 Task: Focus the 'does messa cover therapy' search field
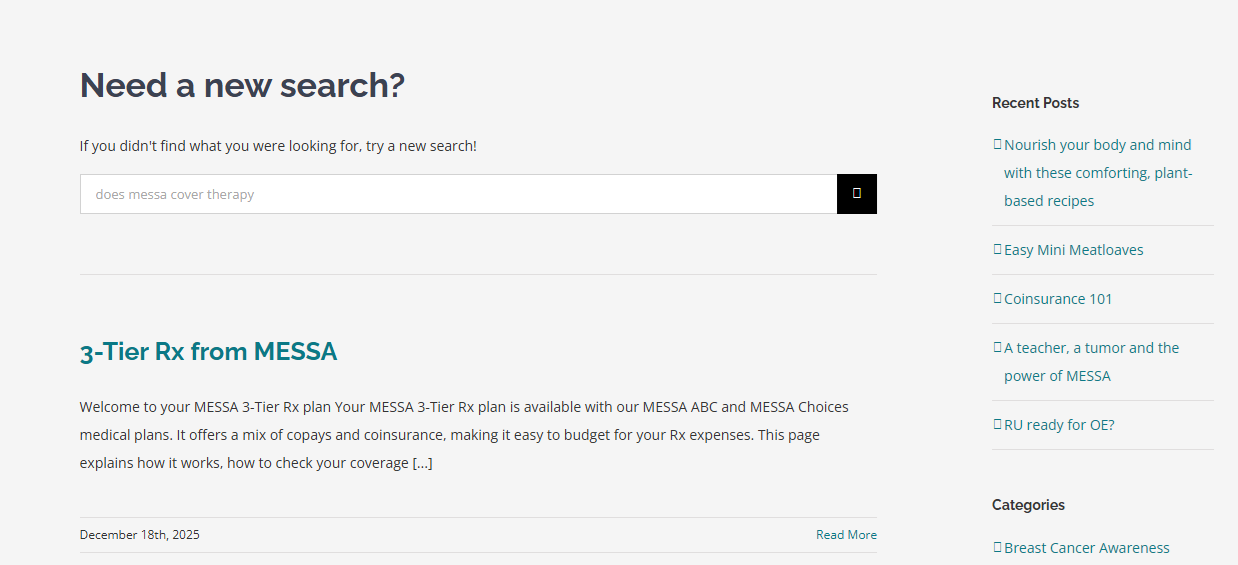tap(458, 194)
